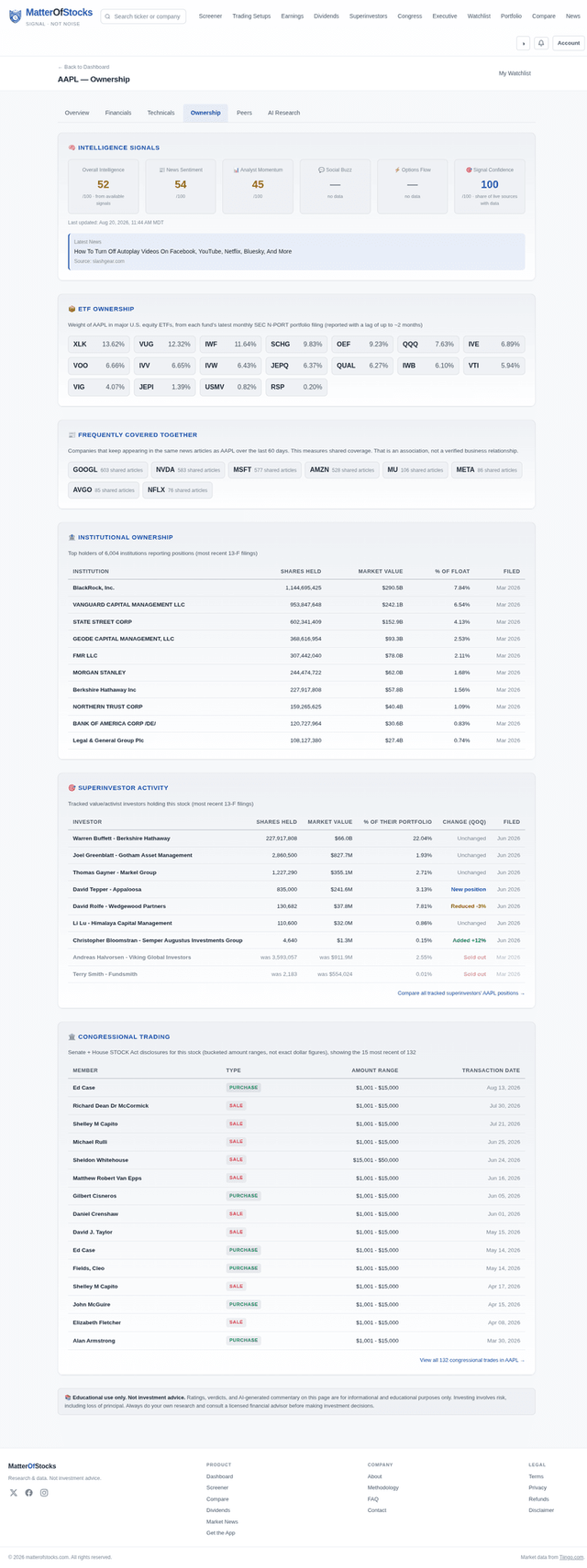This screenshot has width=587, height=1568.
Task: Open the footer Privacy link
Action: (x=537, y=1487)
